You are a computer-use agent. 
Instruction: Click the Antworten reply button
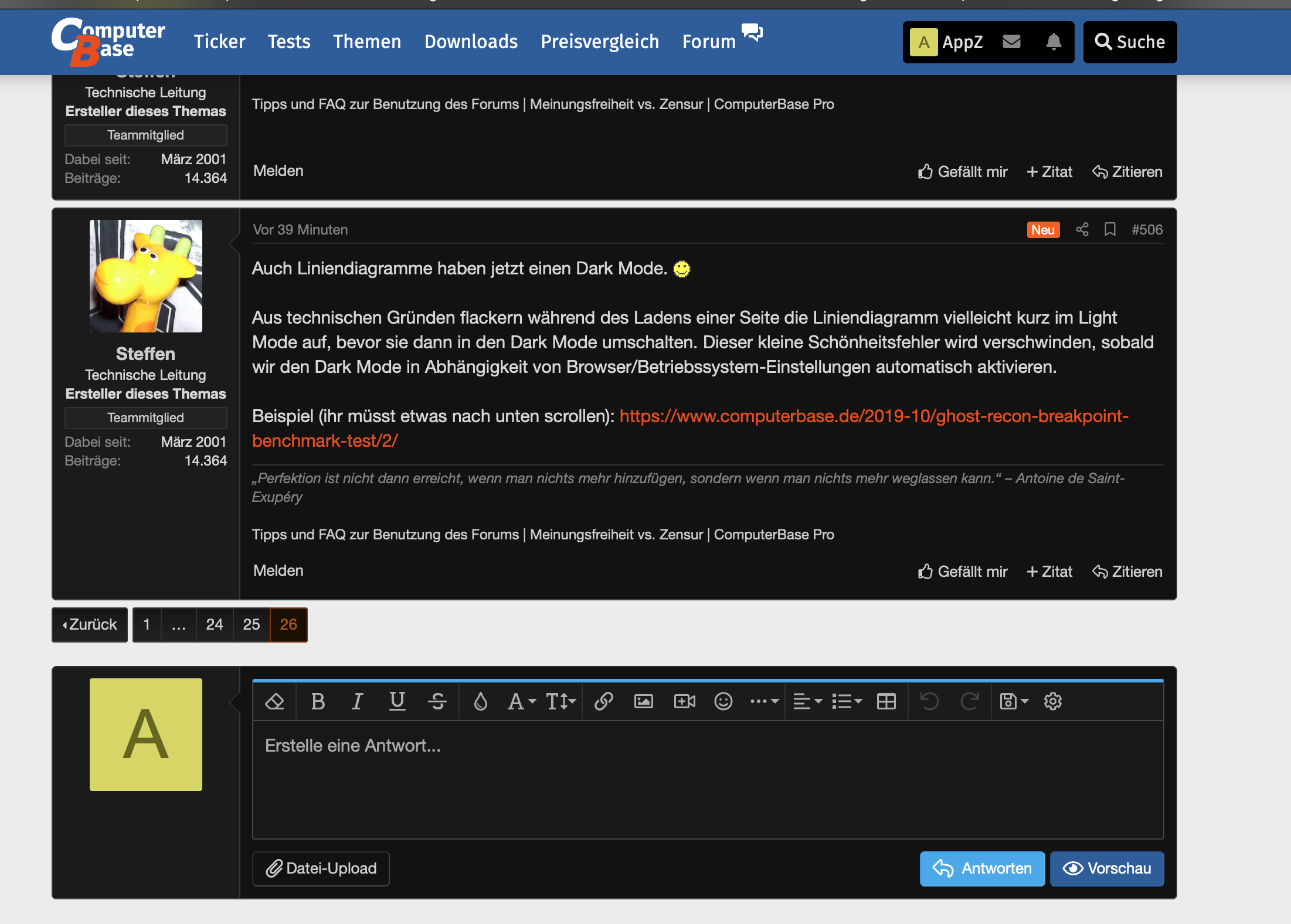982,868
